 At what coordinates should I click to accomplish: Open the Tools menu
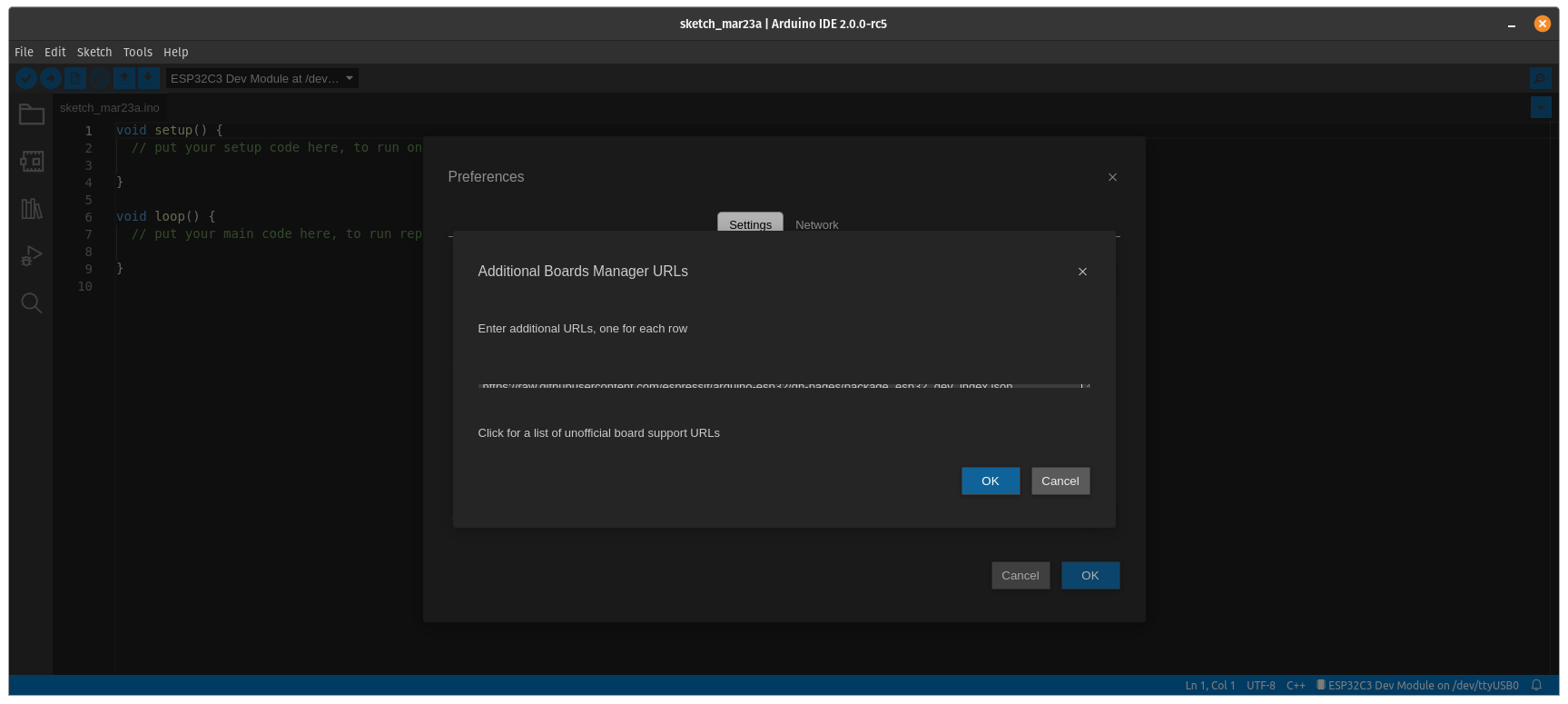(138, 52)
